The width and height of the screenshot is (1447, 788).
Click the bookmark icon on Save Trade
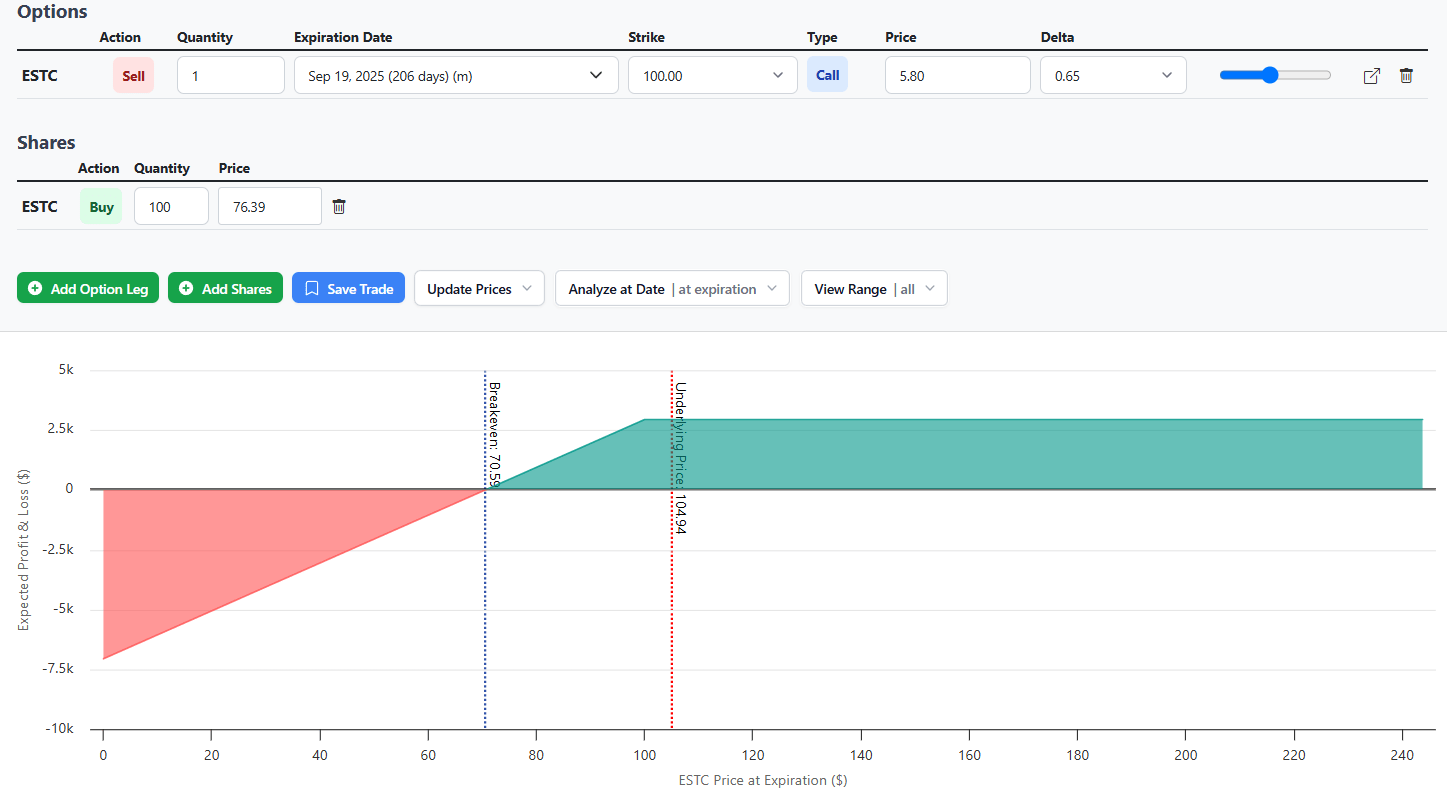(x=313, y=288)
